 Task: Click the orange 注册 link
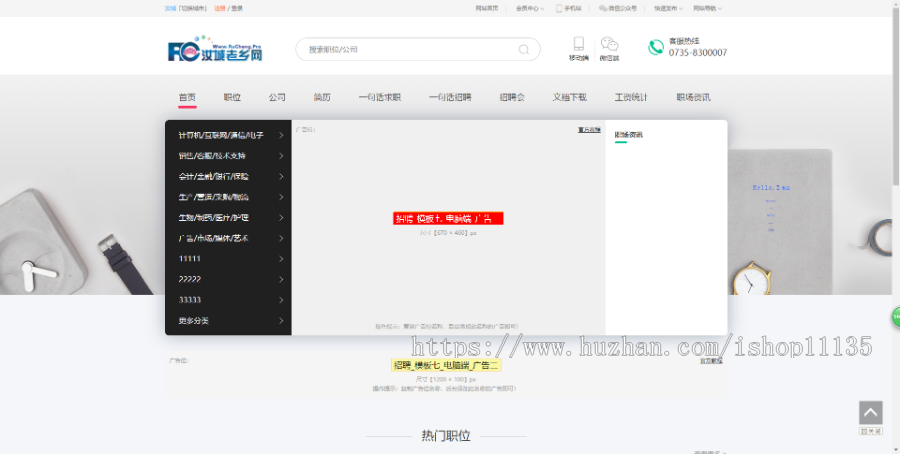click(219, 9)
